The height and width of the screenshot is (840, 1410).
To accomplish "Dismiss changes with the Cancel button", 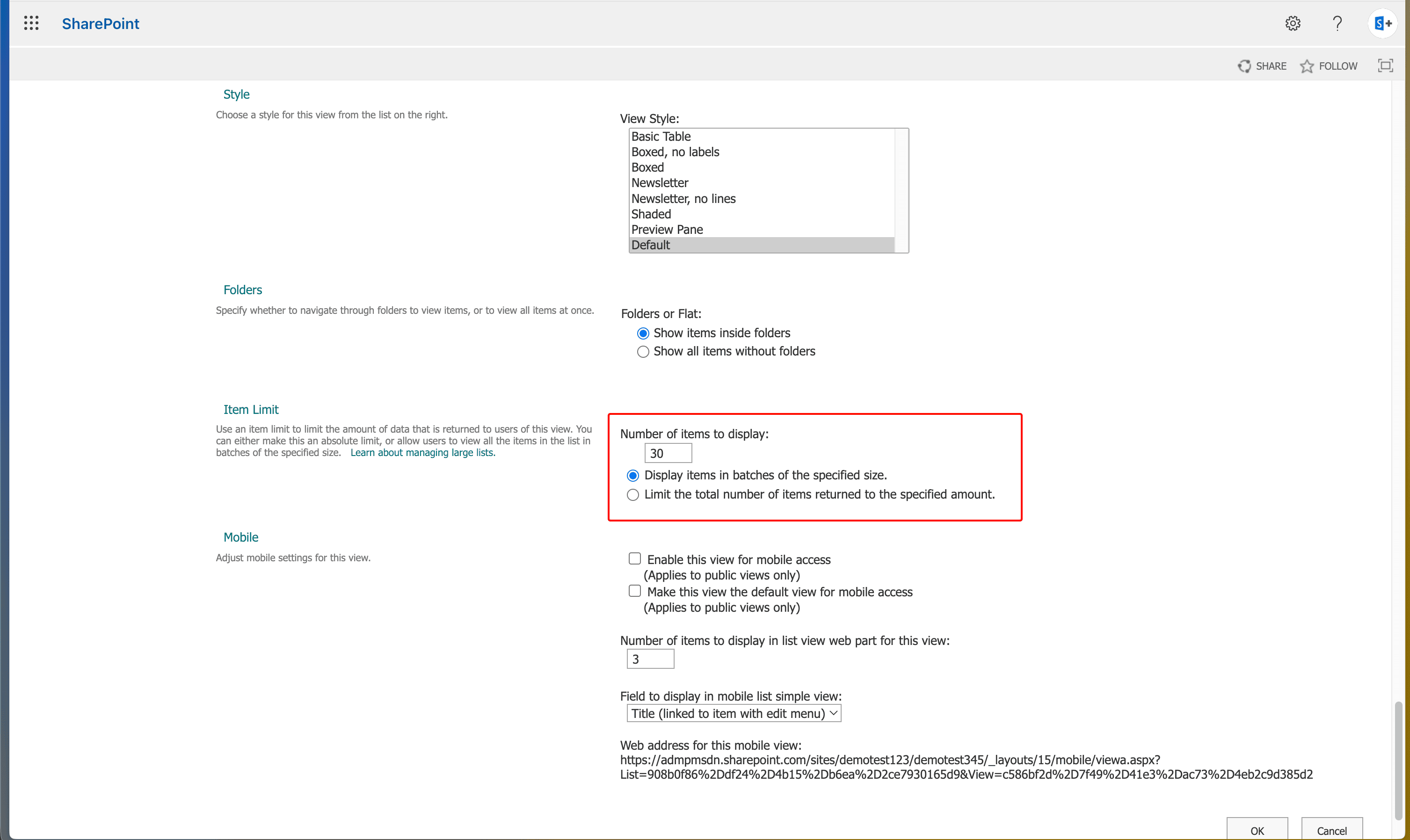I will (x=1332, y=830).
